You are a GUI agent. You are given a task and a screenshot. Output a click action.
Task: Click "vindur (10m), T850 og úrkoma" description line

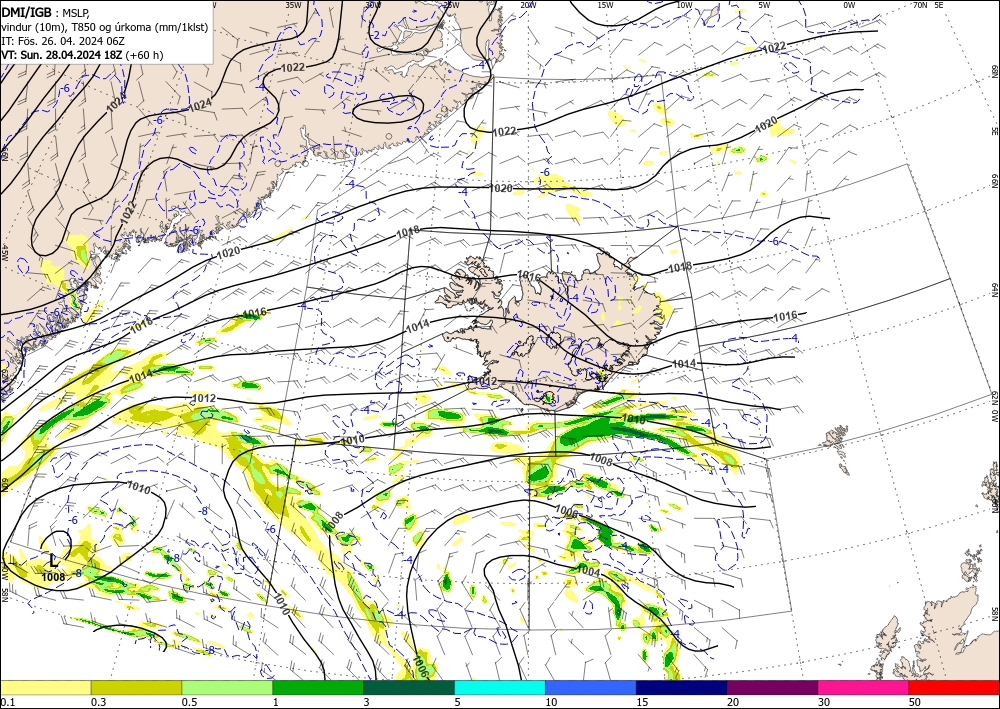tap(105, 27)
